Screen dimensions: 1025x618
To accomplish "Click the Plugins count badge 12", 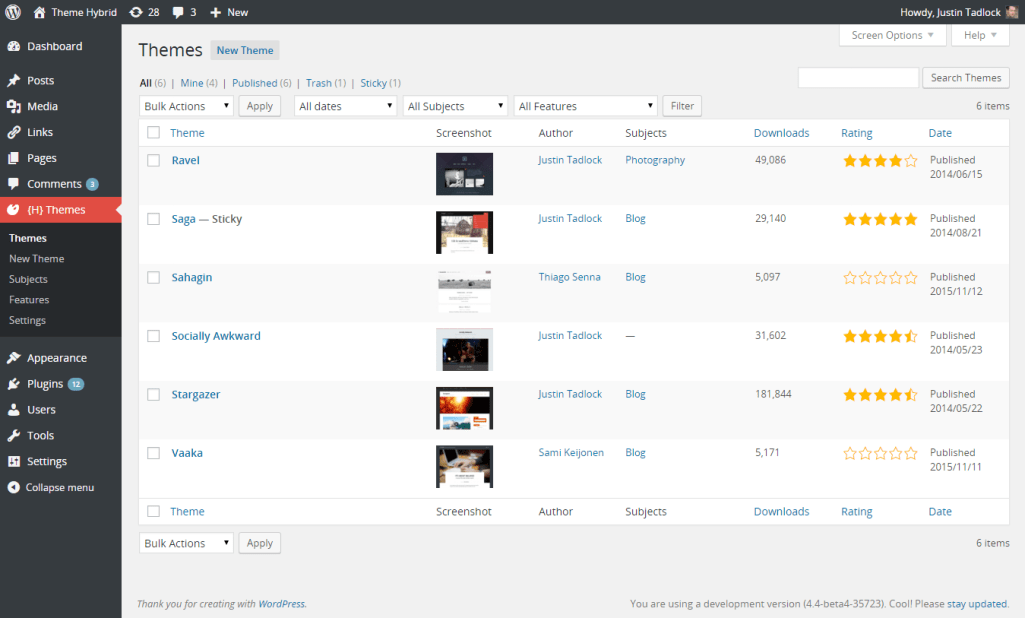I will point(76,384).
